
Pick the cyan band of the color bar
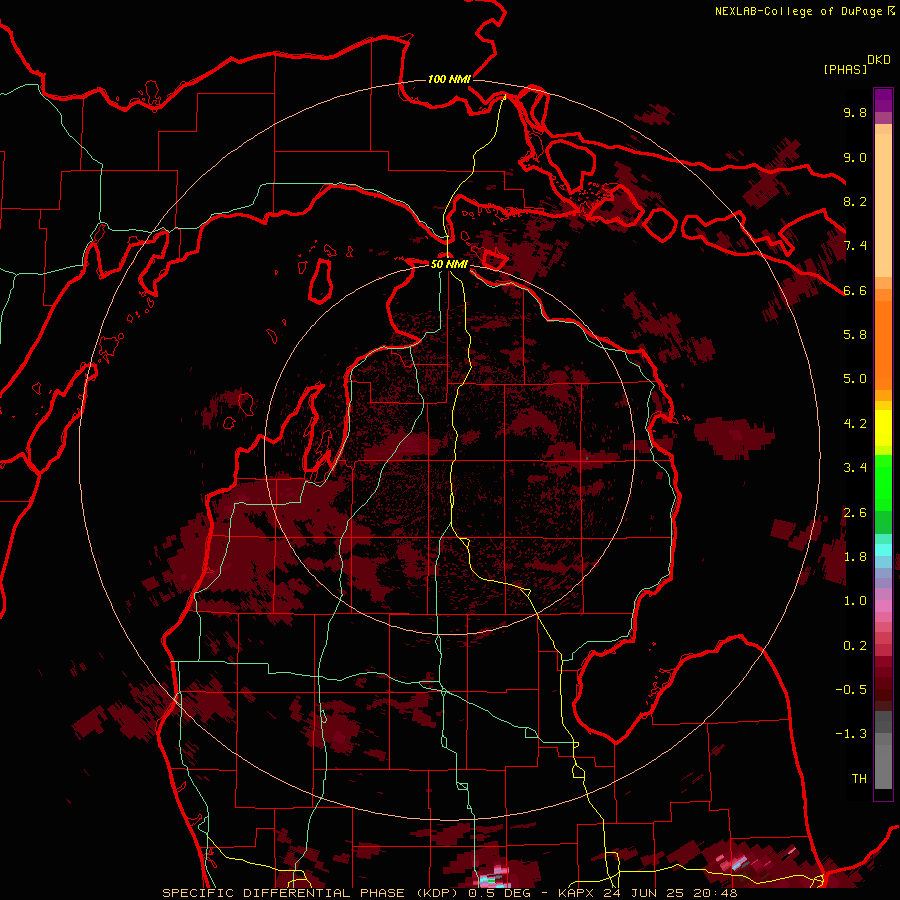click(883, 550)
